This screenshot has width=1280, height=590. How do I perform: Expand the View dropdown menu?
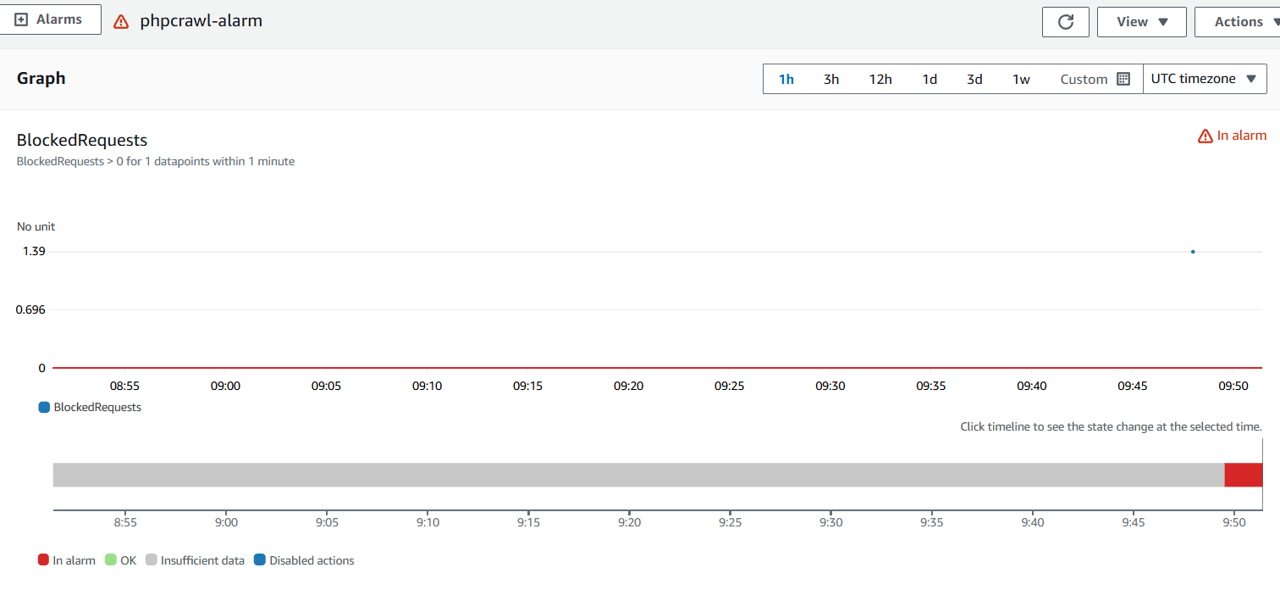click(x=1141, y=22)
